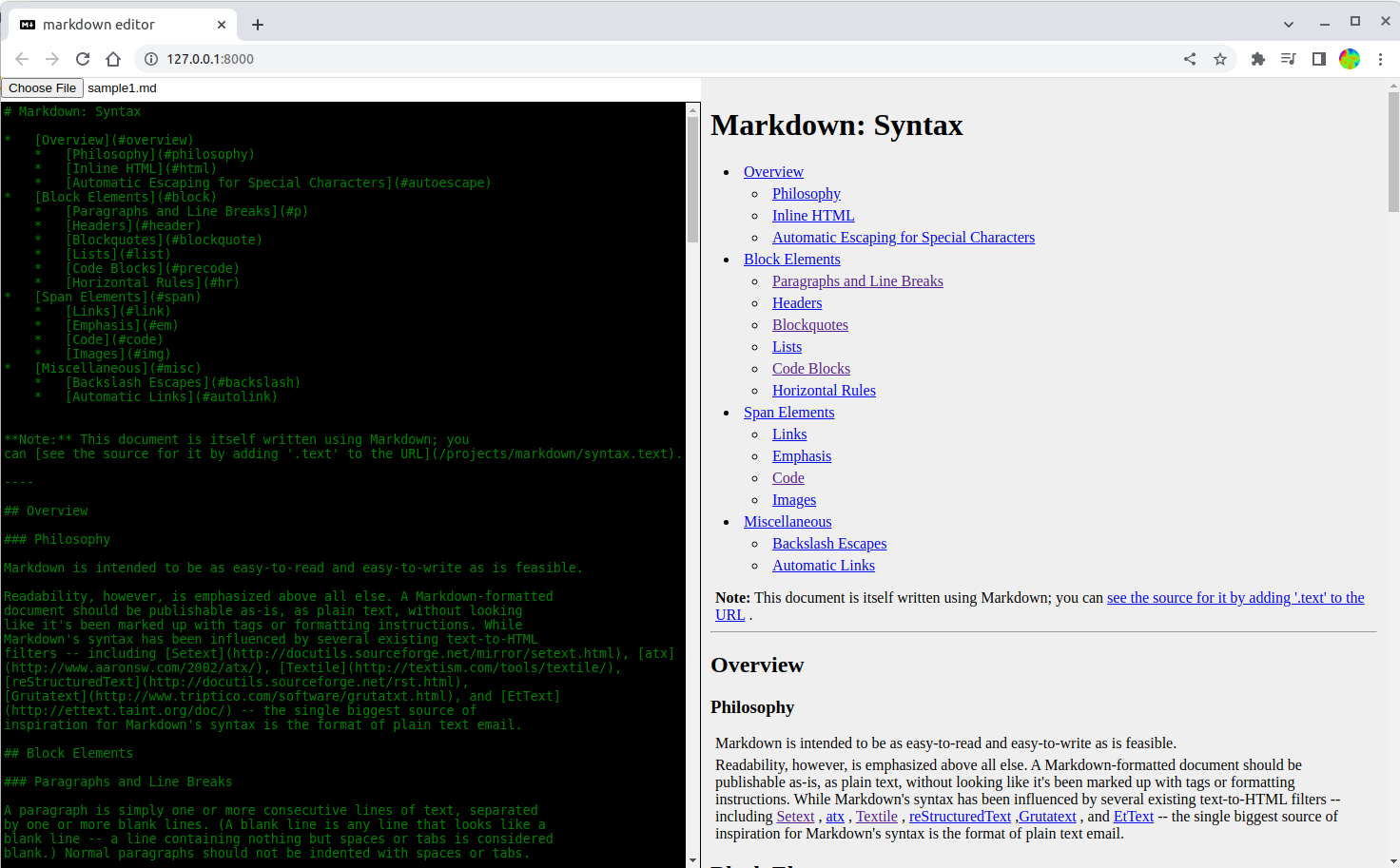
Task: Open the Backslash Escapes link
Action: tap(829, 544)
